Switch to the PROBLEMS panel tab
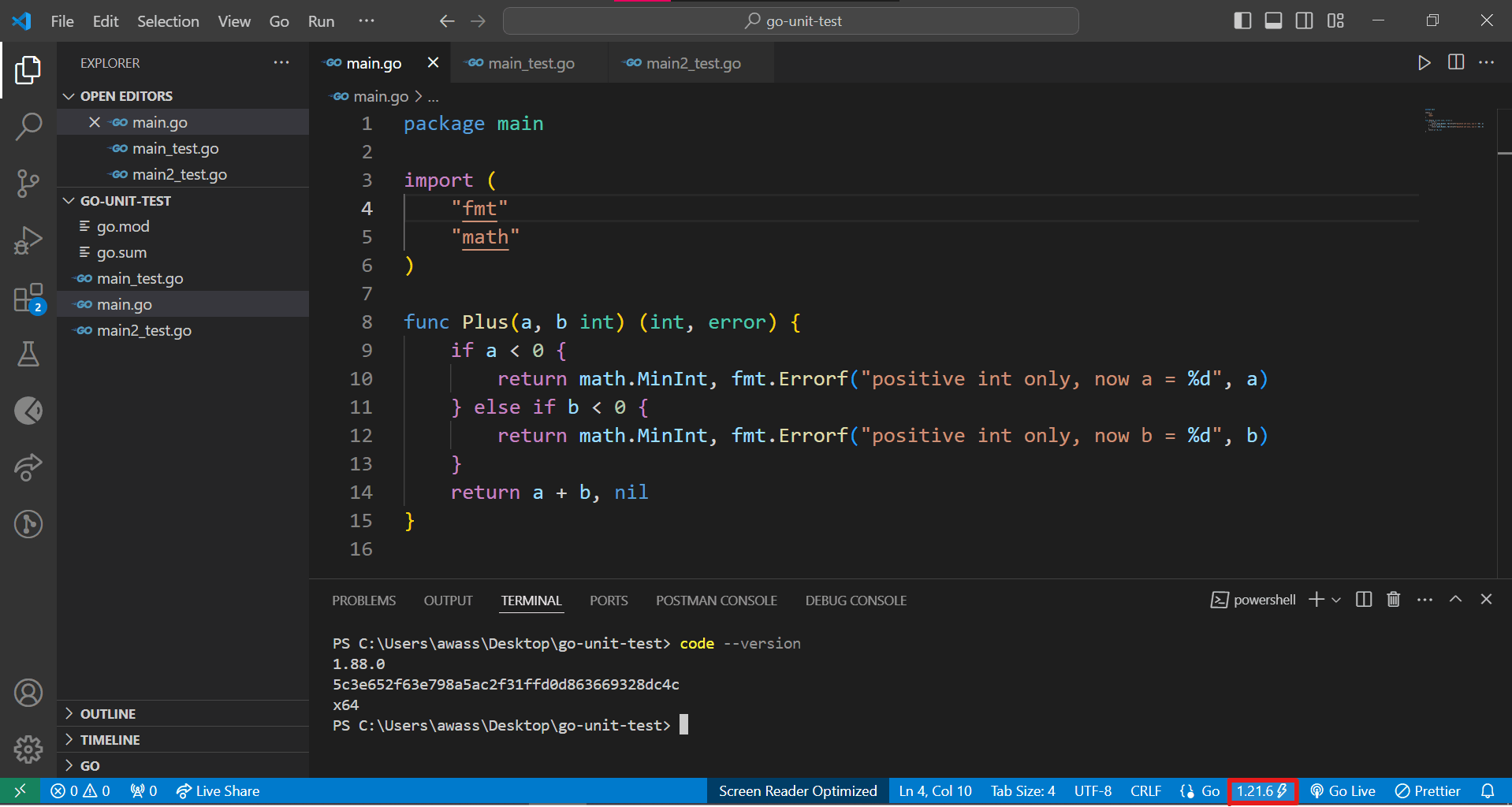Image resolution: width=1512 pixels, height=807 pixels. pyautogui.click(x=363, y=601)
